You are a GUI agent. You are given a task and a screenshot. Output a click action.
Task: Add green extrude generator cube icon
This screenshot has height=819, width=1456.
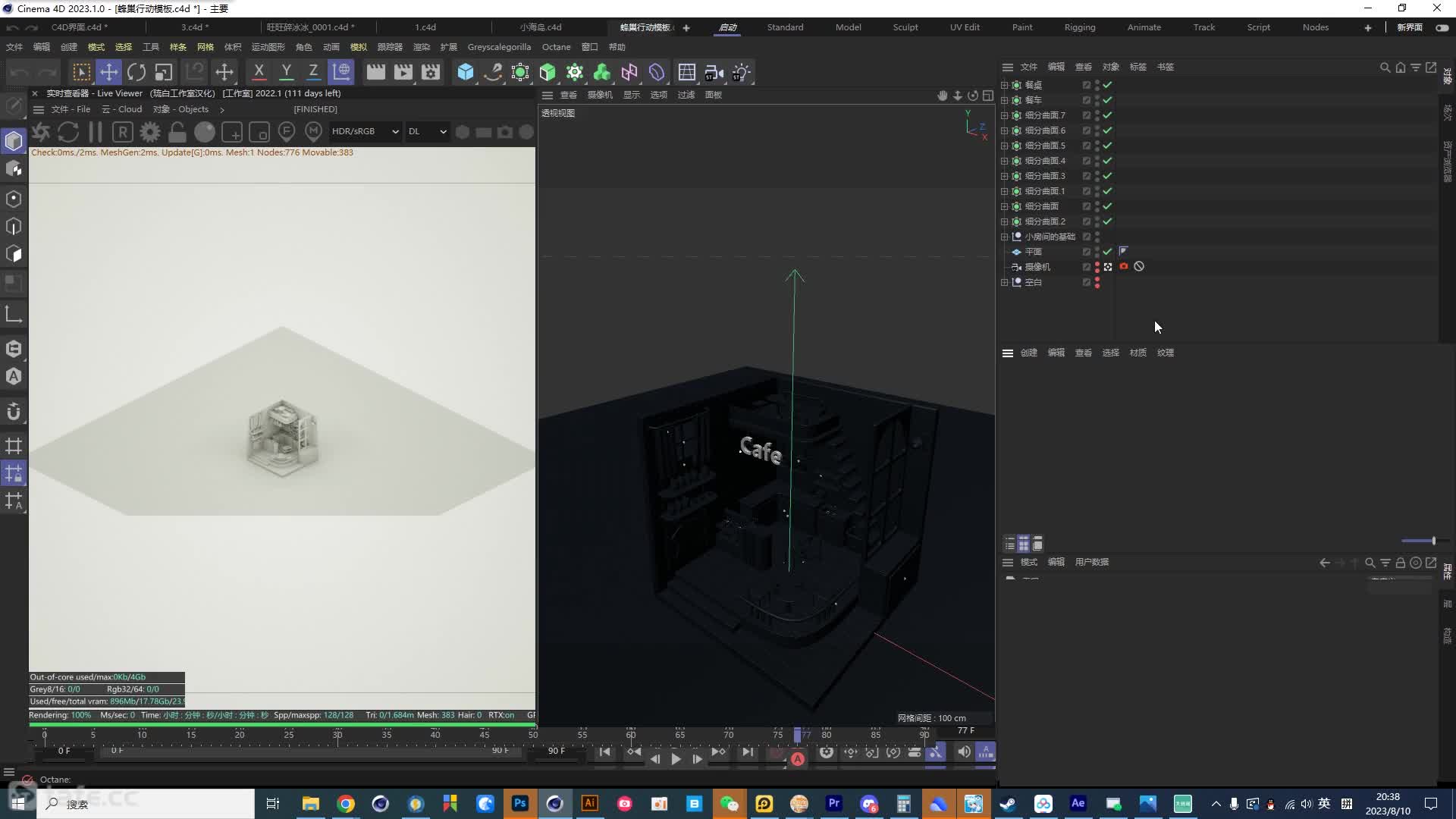tap(548, 72)
